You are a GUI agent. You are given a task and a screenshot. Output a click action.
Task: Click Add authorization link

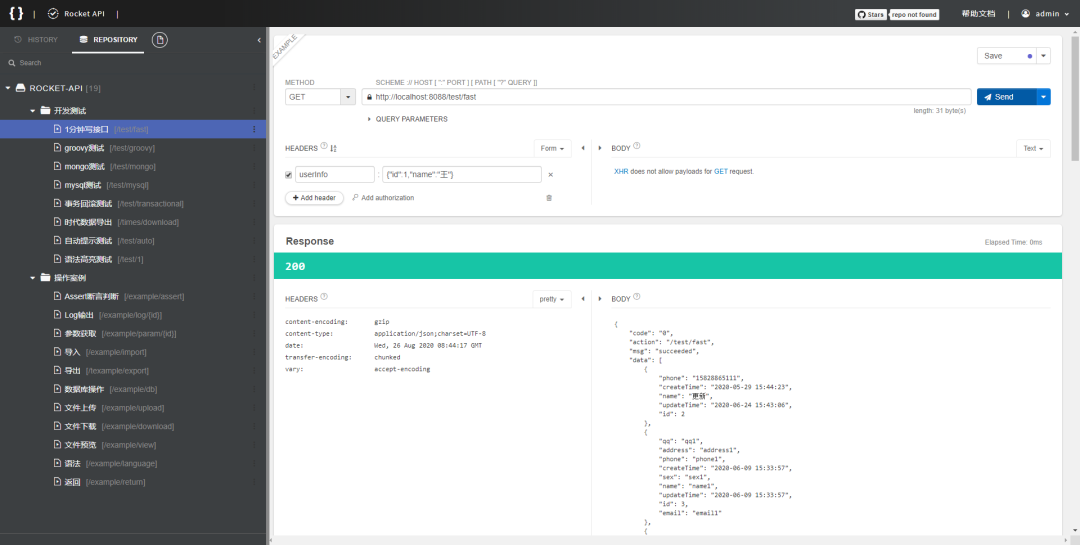coord(383,198)
